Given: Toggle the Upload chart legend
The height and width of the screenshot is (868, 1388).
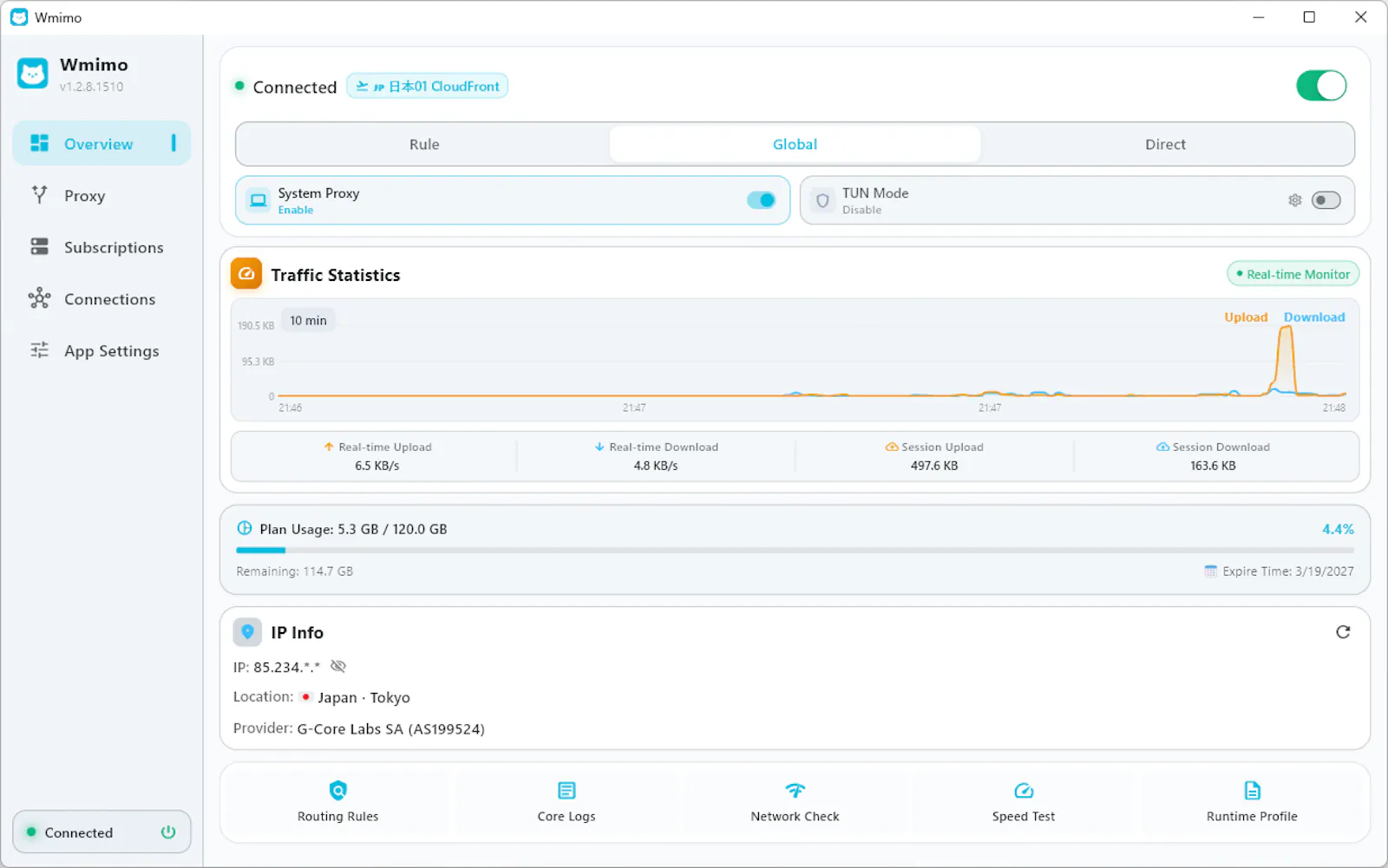Looking at the screenshot, I should coord(1246,317).
